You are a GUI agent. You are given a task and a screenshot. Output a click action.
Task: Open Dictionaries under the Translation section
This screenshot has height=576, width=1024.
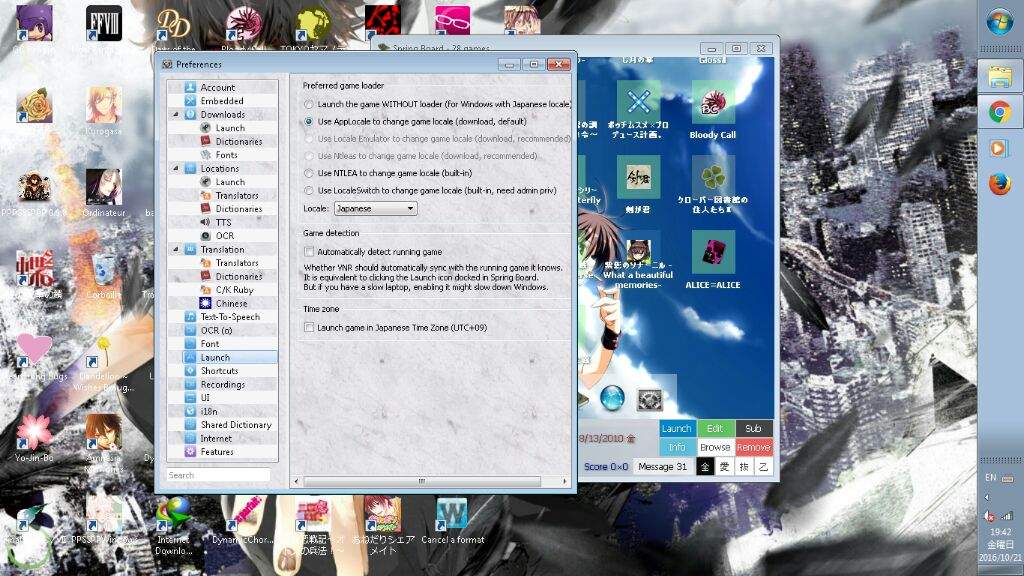click(x=238, y=276)
